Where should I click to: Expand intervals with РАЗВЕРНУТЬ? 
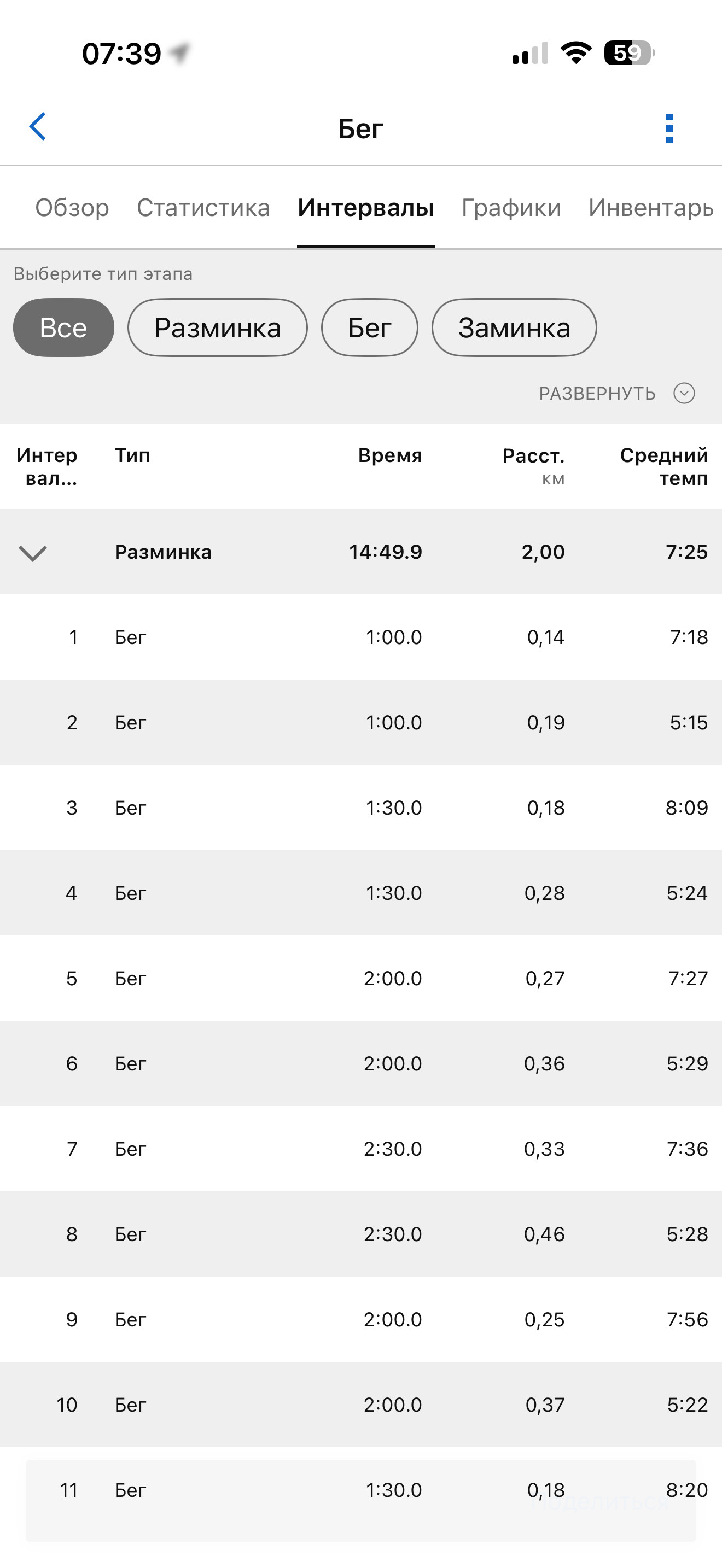click(597, 393)
